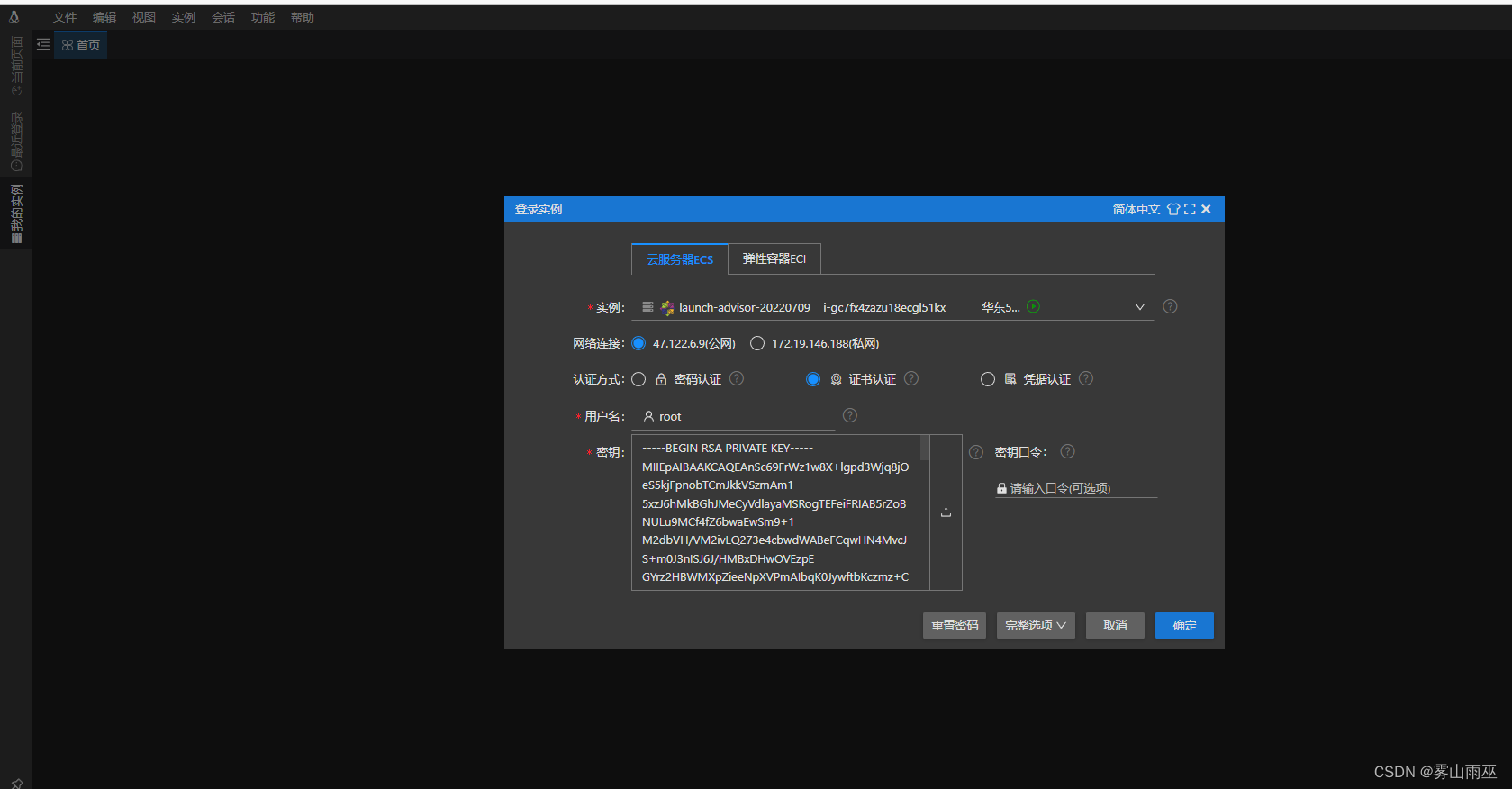Click the instance ID i-gc7fx4zazu18ecgl51kx

click(x=884, y=308)
